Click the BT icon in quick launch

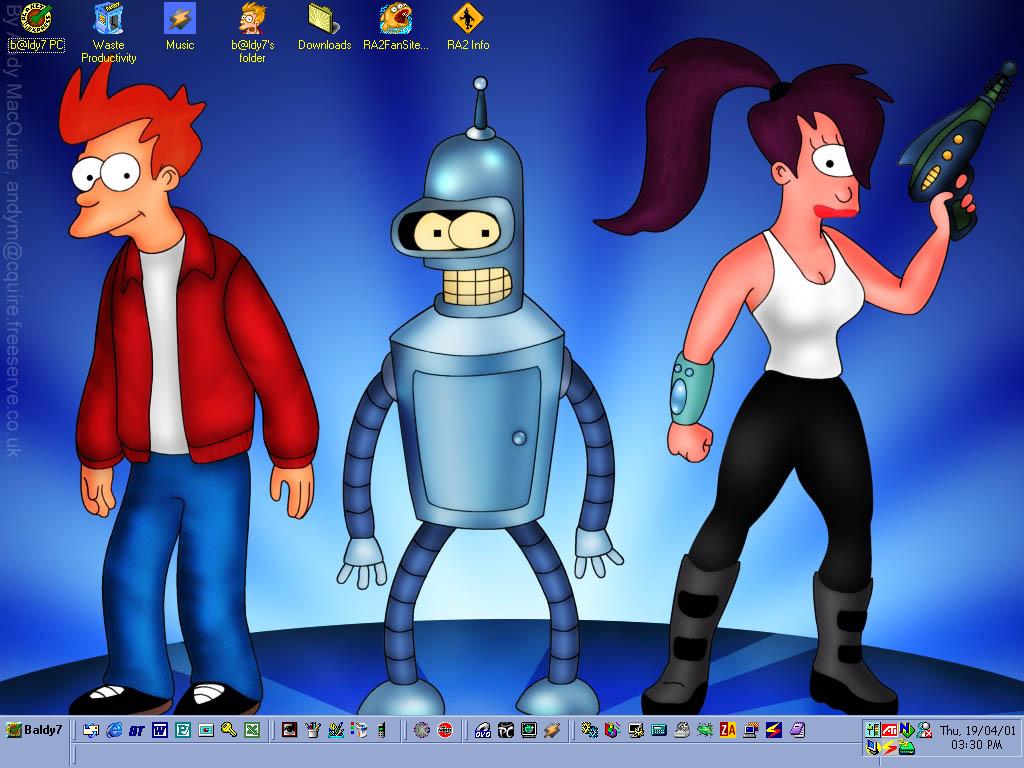137,730
